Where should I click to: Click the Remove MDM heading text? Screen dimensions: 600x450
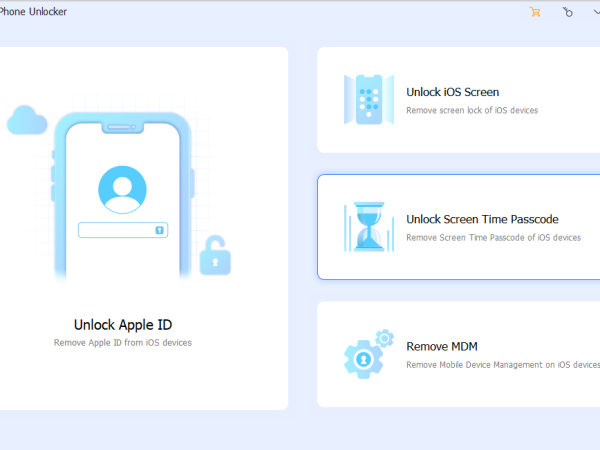(442, 346)
